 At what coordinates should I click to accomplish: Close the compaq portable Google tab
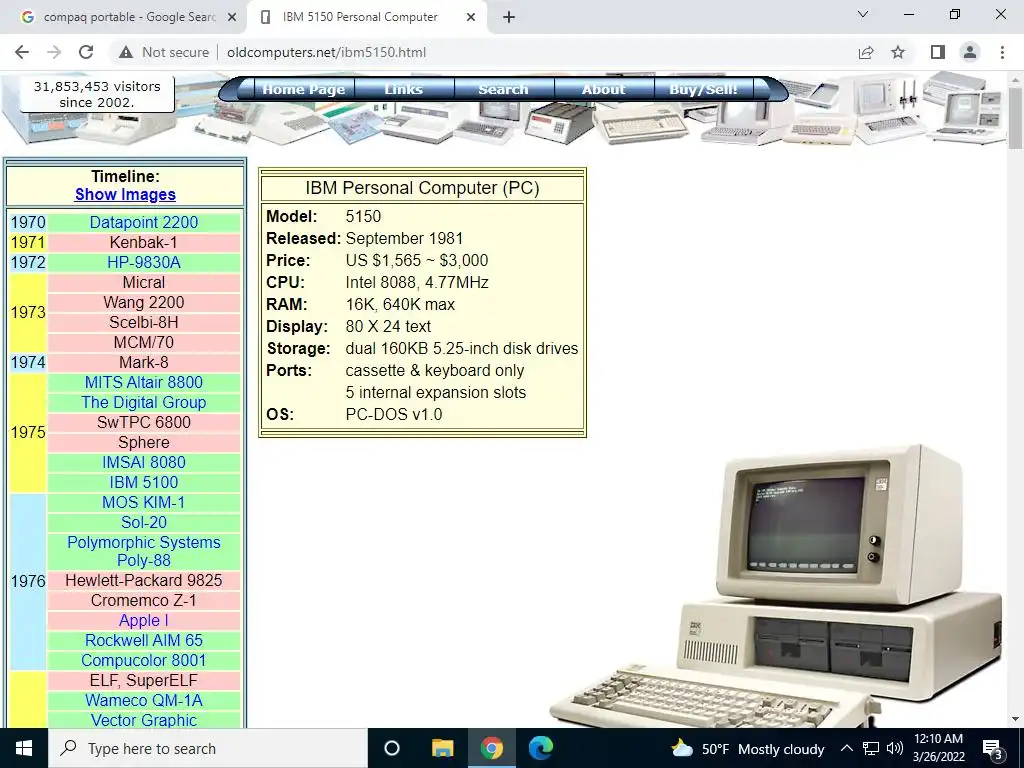232,18
